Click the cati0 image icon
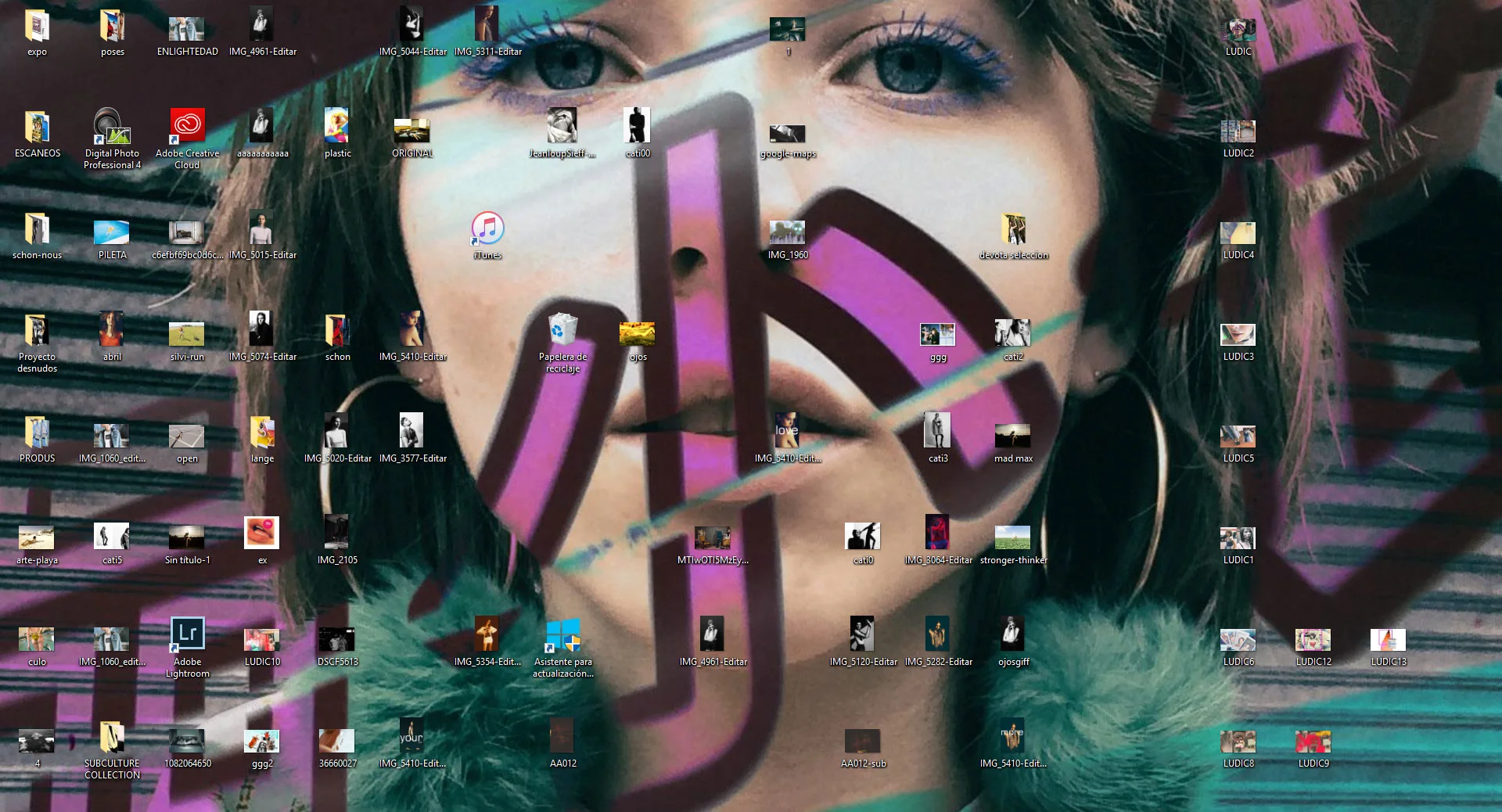This screenshot has height=812, width=1502. point(863,536)
